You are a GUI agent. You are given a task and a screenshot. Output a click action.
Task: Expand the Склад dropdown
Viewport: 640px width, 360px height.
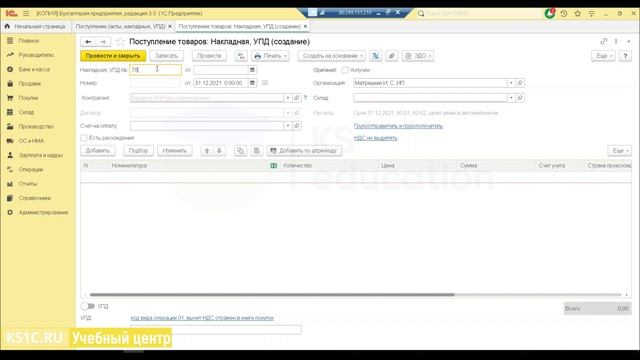point(511,98)
